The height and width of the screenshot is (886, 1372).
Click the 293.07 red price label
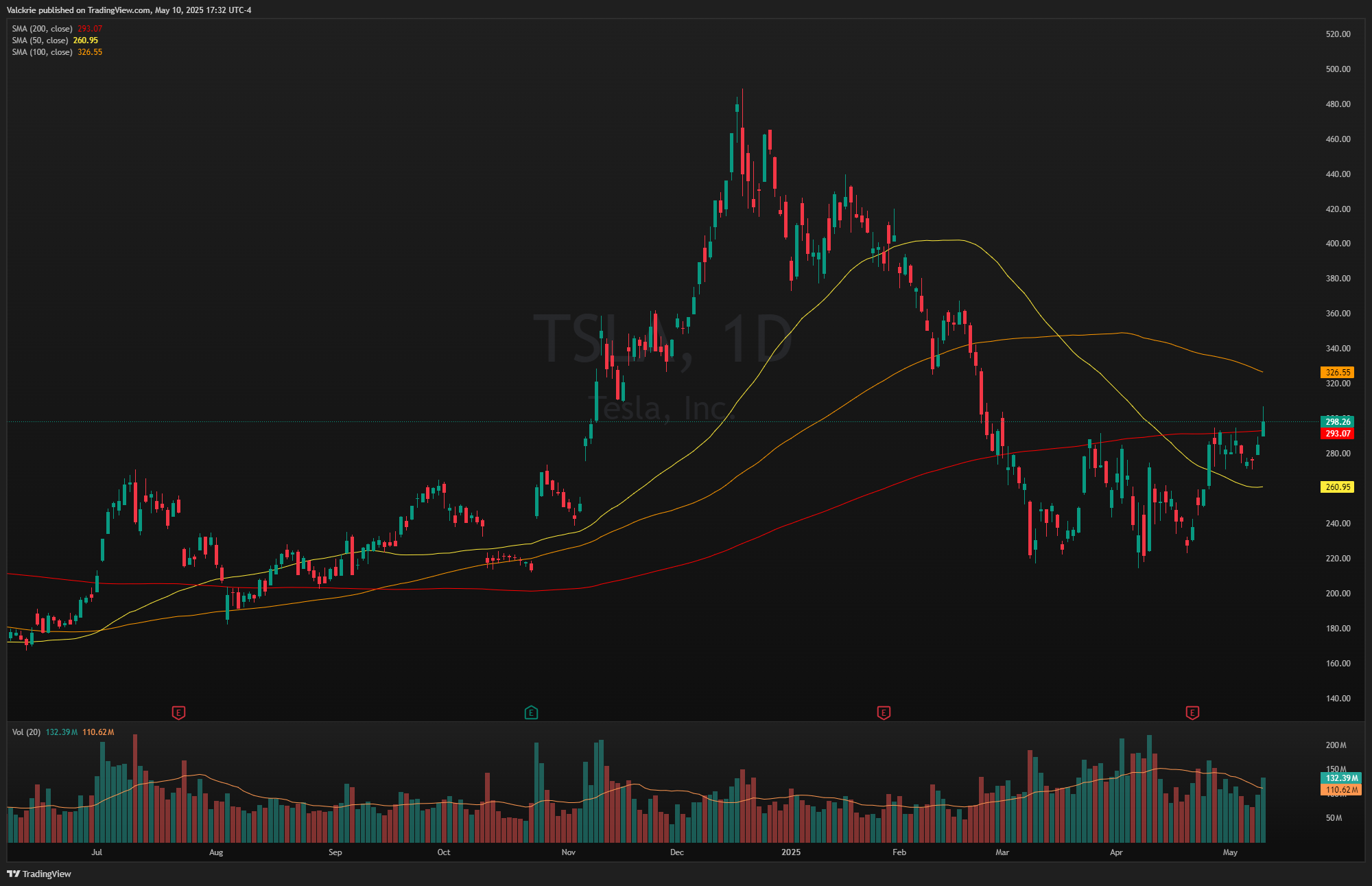click(x=1337, y=434)
